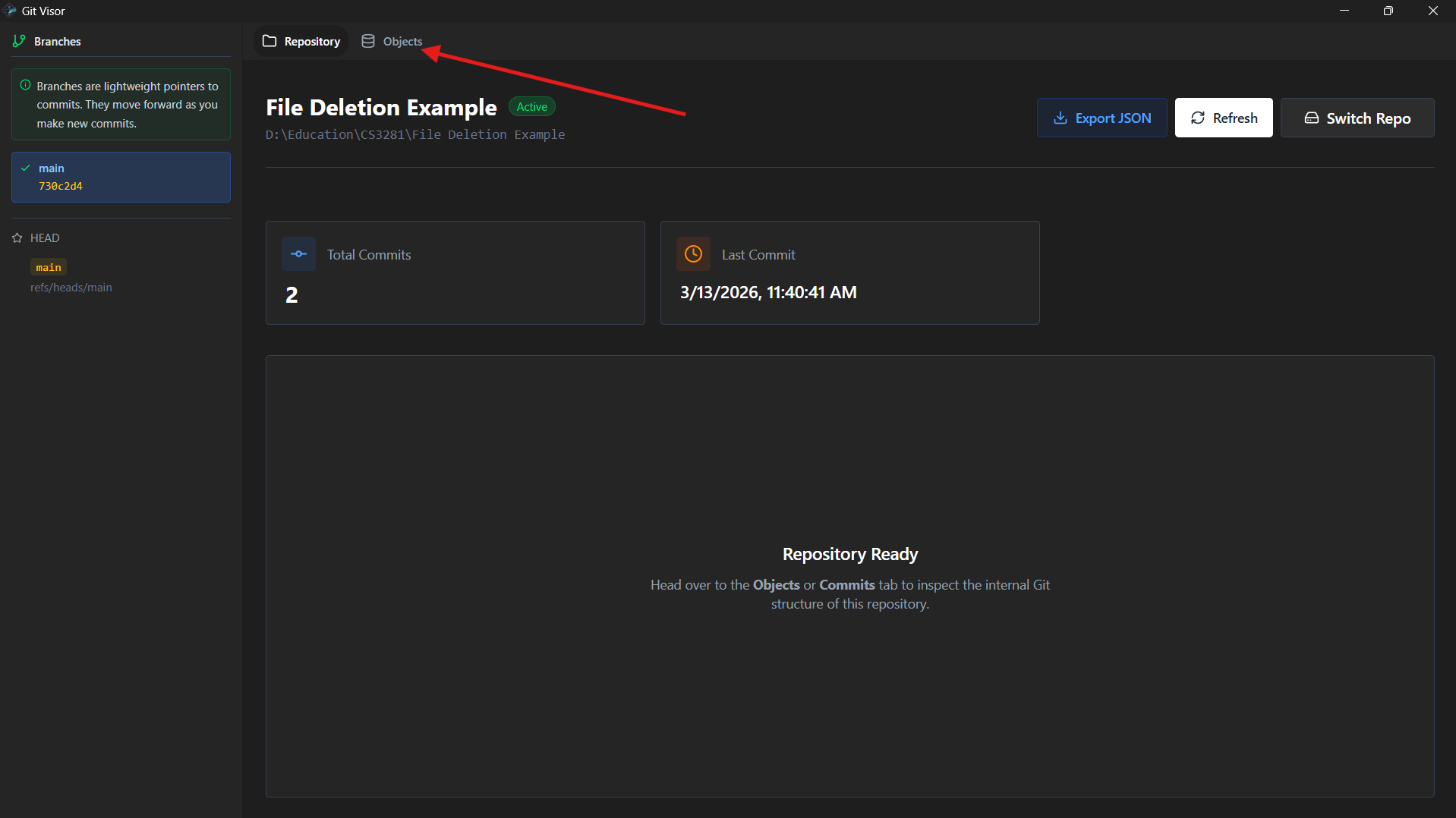Click the last commit timestamp value

point(768,293)
